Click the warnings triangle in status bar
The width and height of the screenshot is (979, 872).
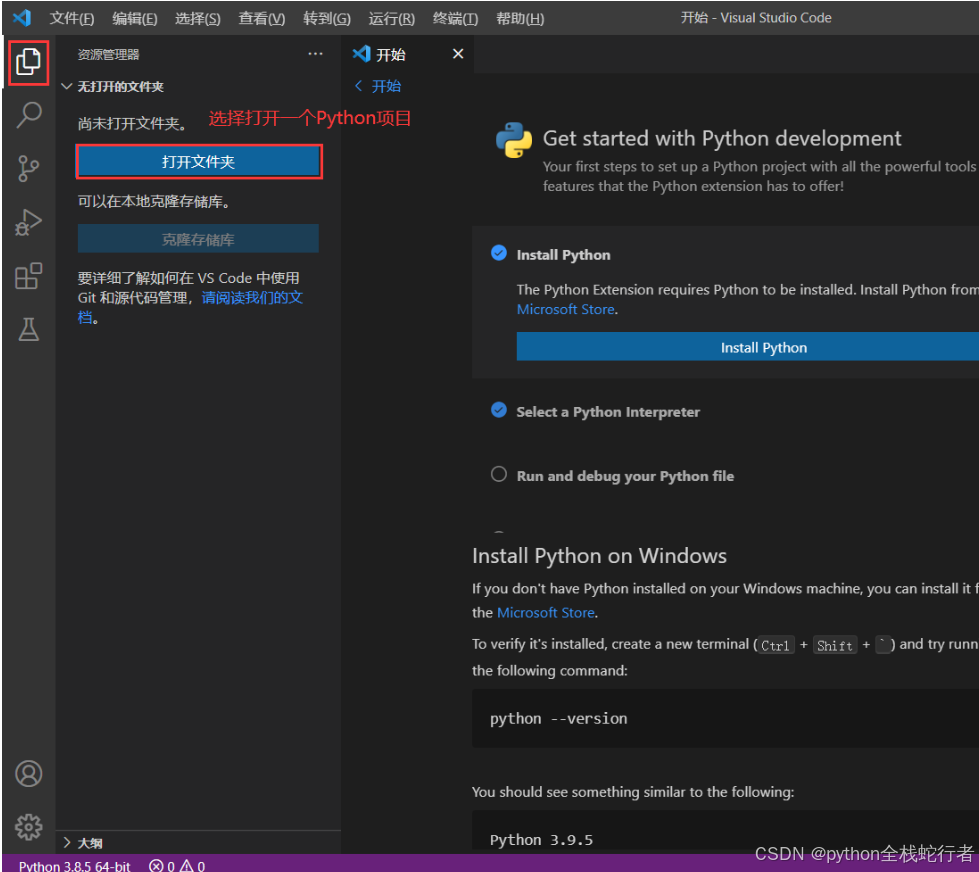click(x=187, y=865)
